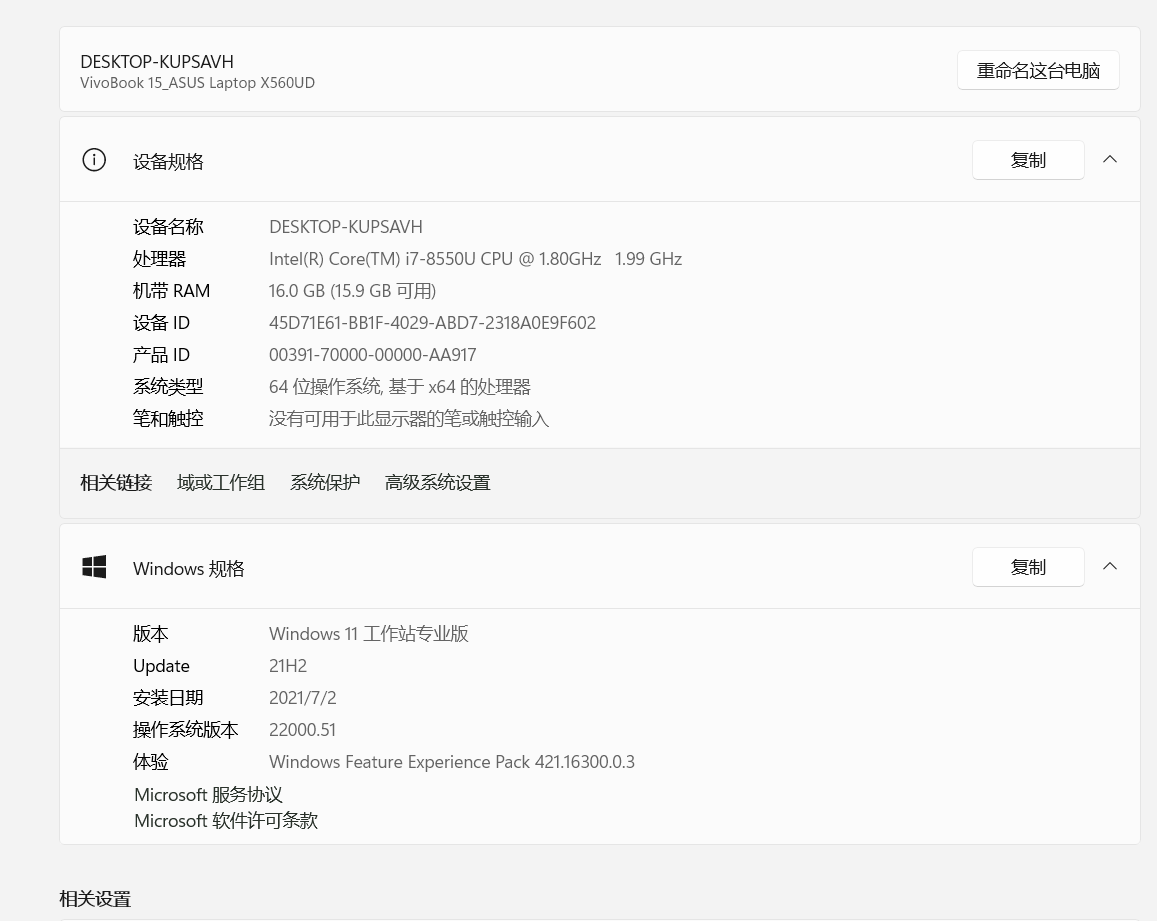The image size is (1157, 921).
Task: Click the Windows logo icon
Action: point(94,567)
